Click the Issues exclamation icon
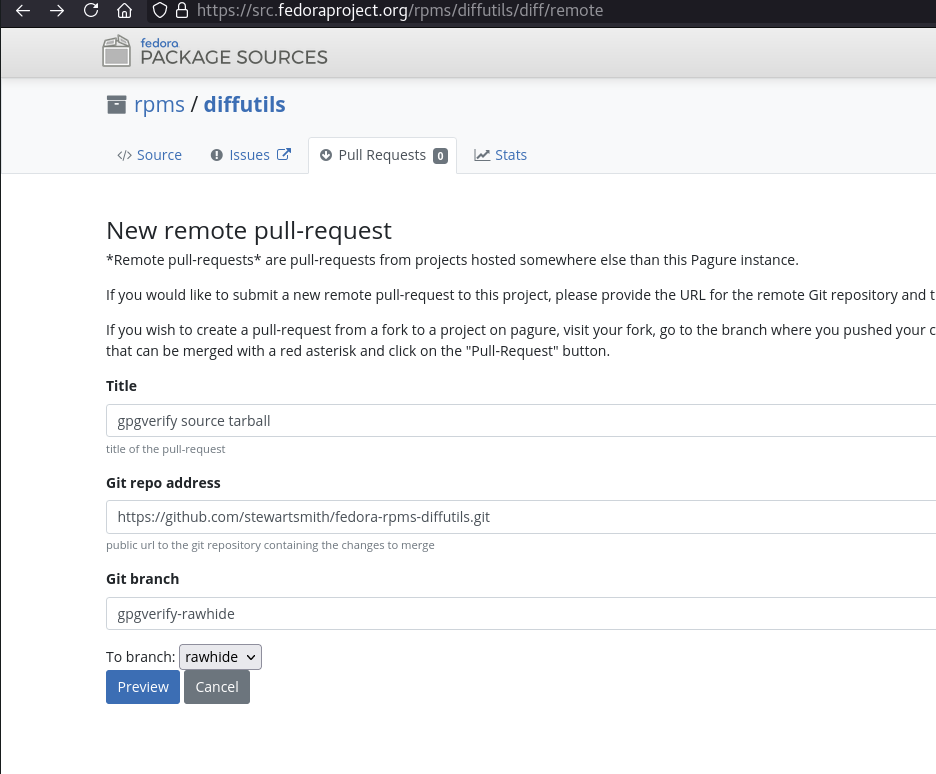The image size is (936, 774). coord(217,155)
